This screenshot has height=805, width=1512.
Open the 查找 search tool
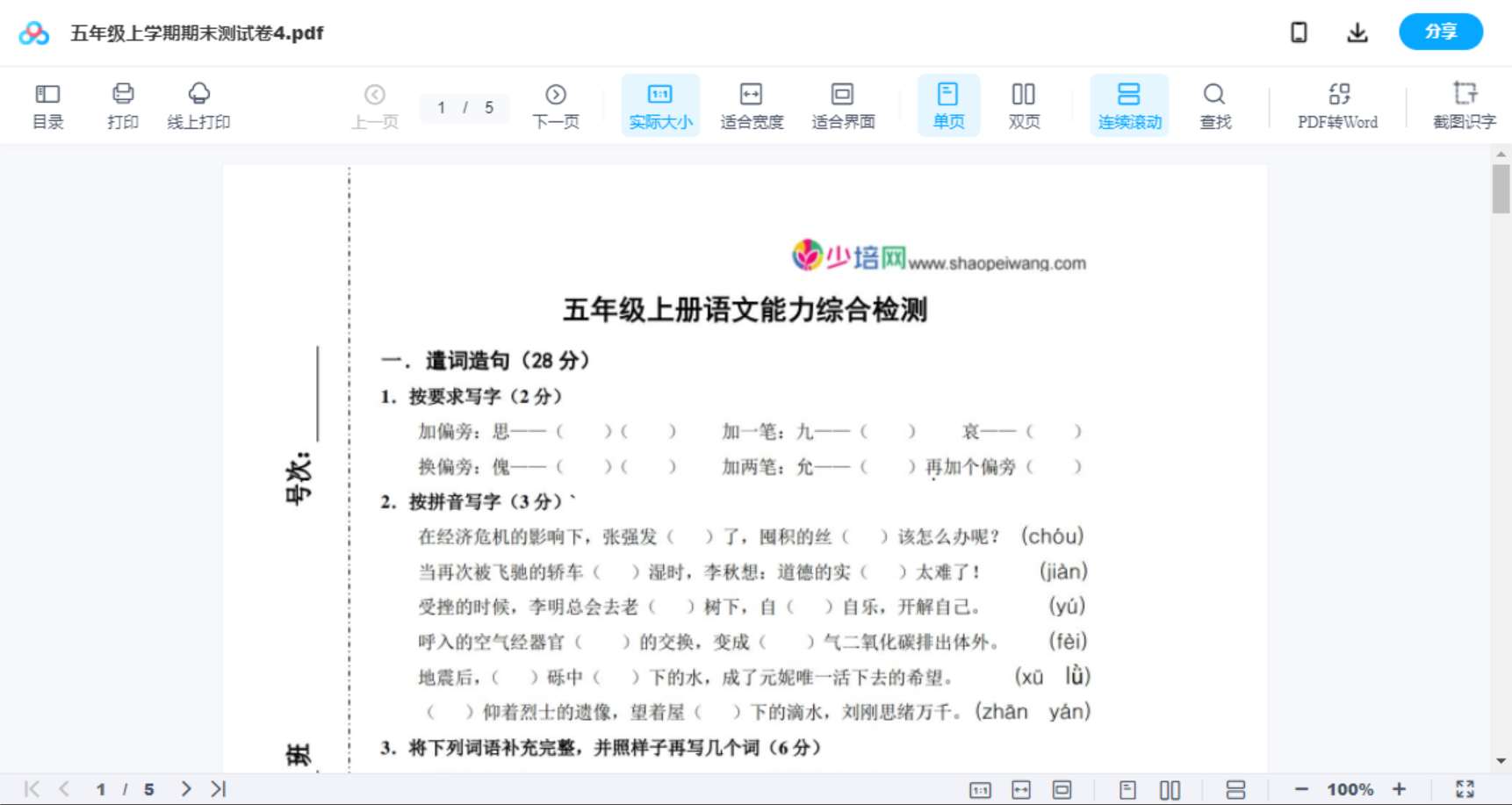click(x=1214, y=104)
